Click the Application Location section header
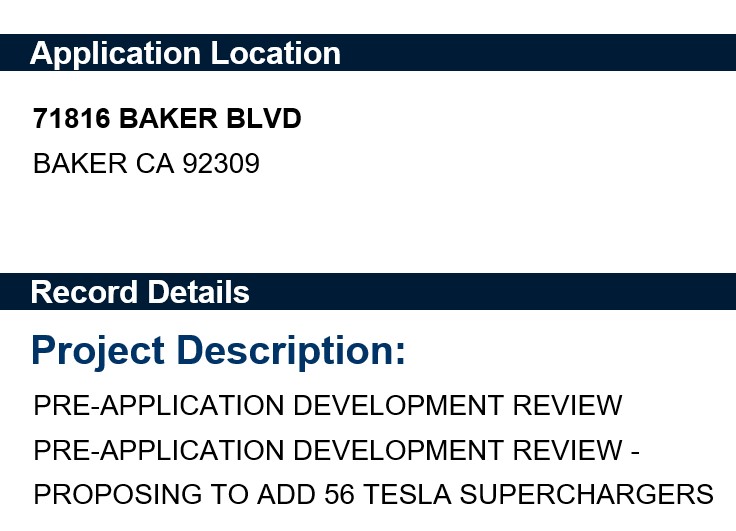736x531 pixels. pos(185,53)
